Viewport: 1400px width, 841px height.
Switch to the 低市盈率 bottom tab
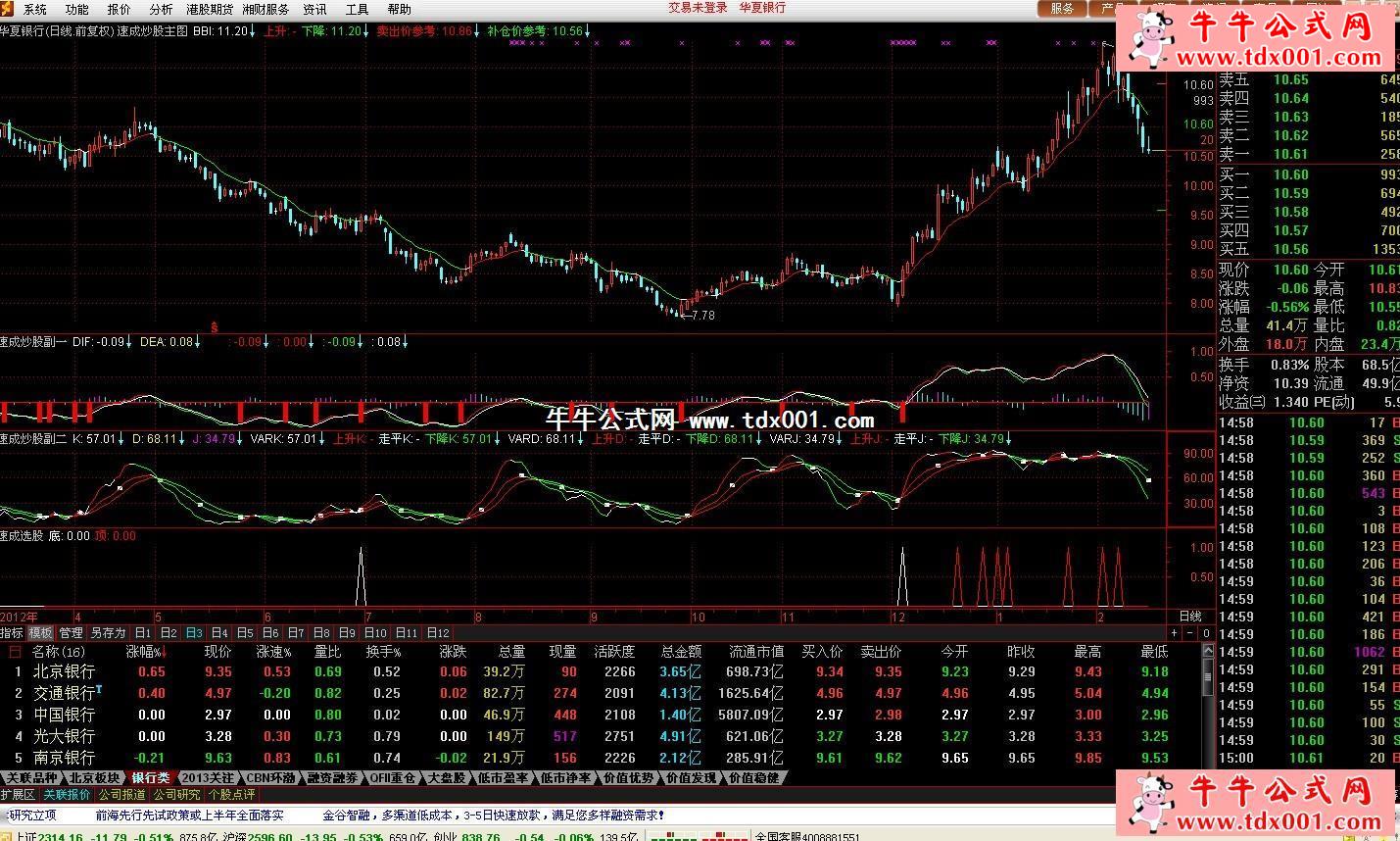pyautogui.click(x=503, y=778)
